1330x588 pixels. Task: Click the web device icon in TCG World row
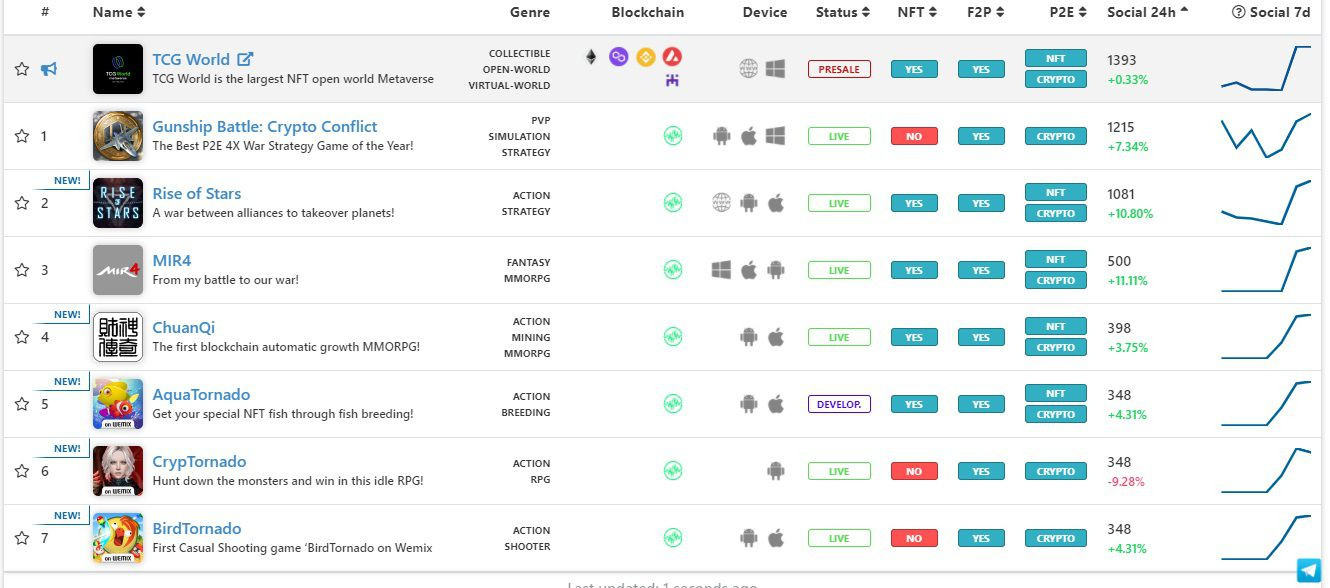coord(749,68)
